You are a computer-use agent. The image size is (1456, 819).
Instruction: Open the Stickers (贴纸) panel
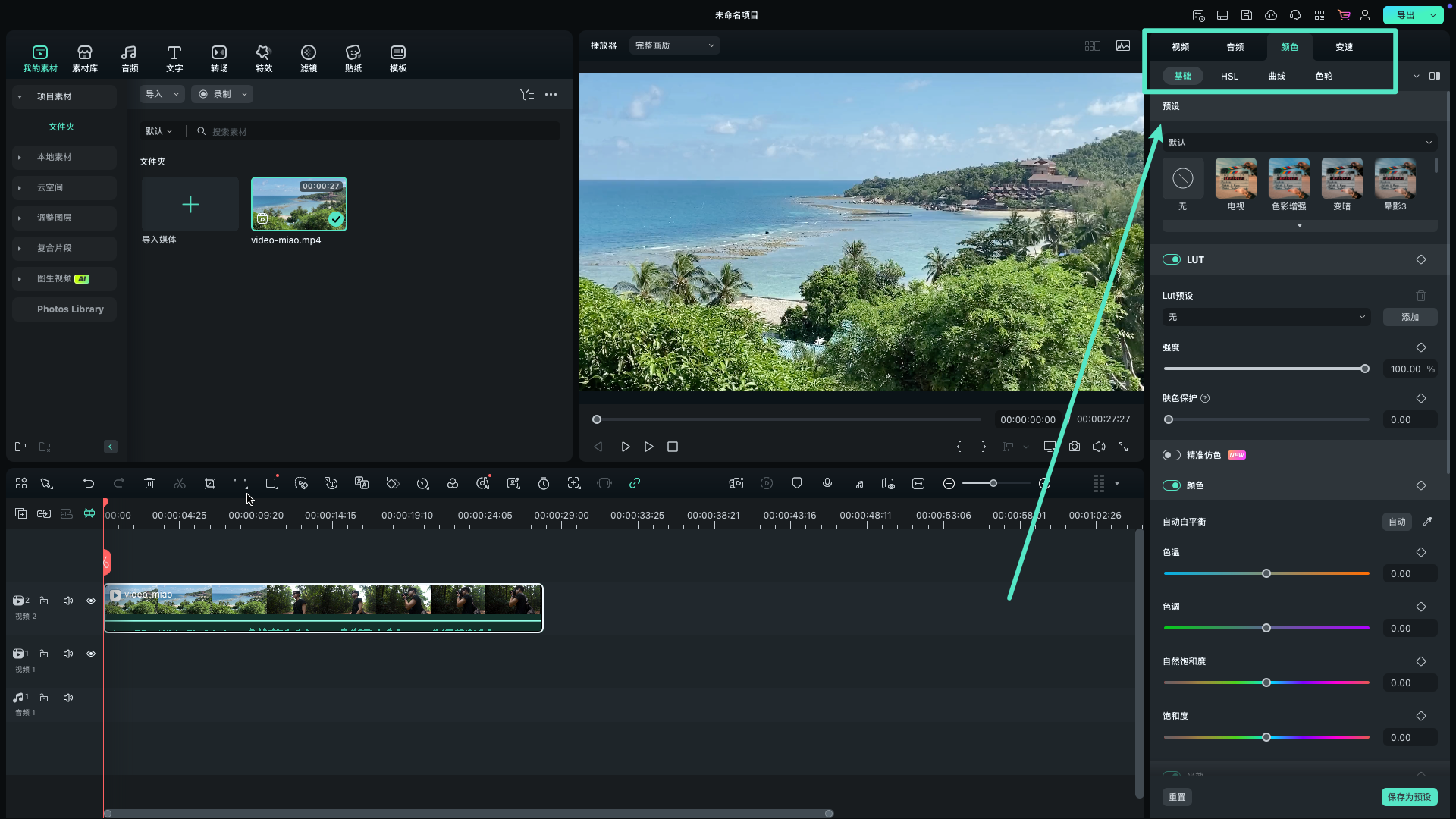(x=353, y=58)
